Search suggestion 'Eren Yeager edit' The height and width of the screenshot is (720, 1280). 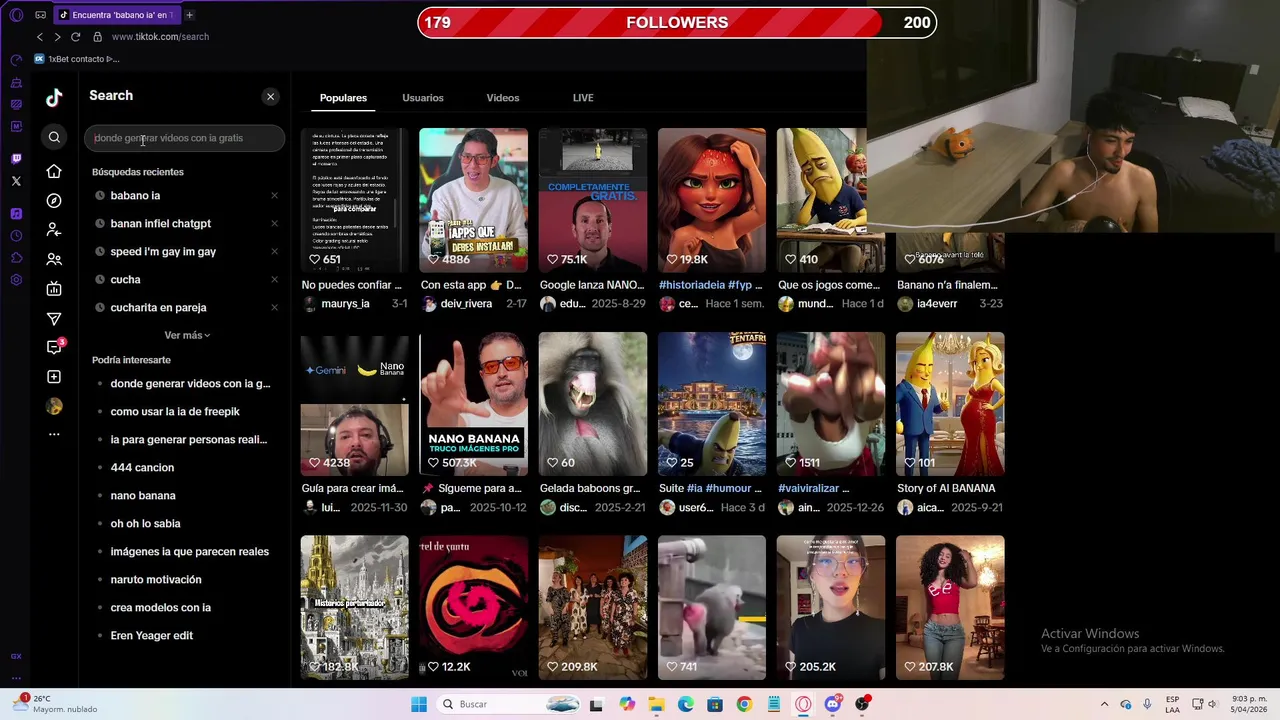(x=152, y=636)
